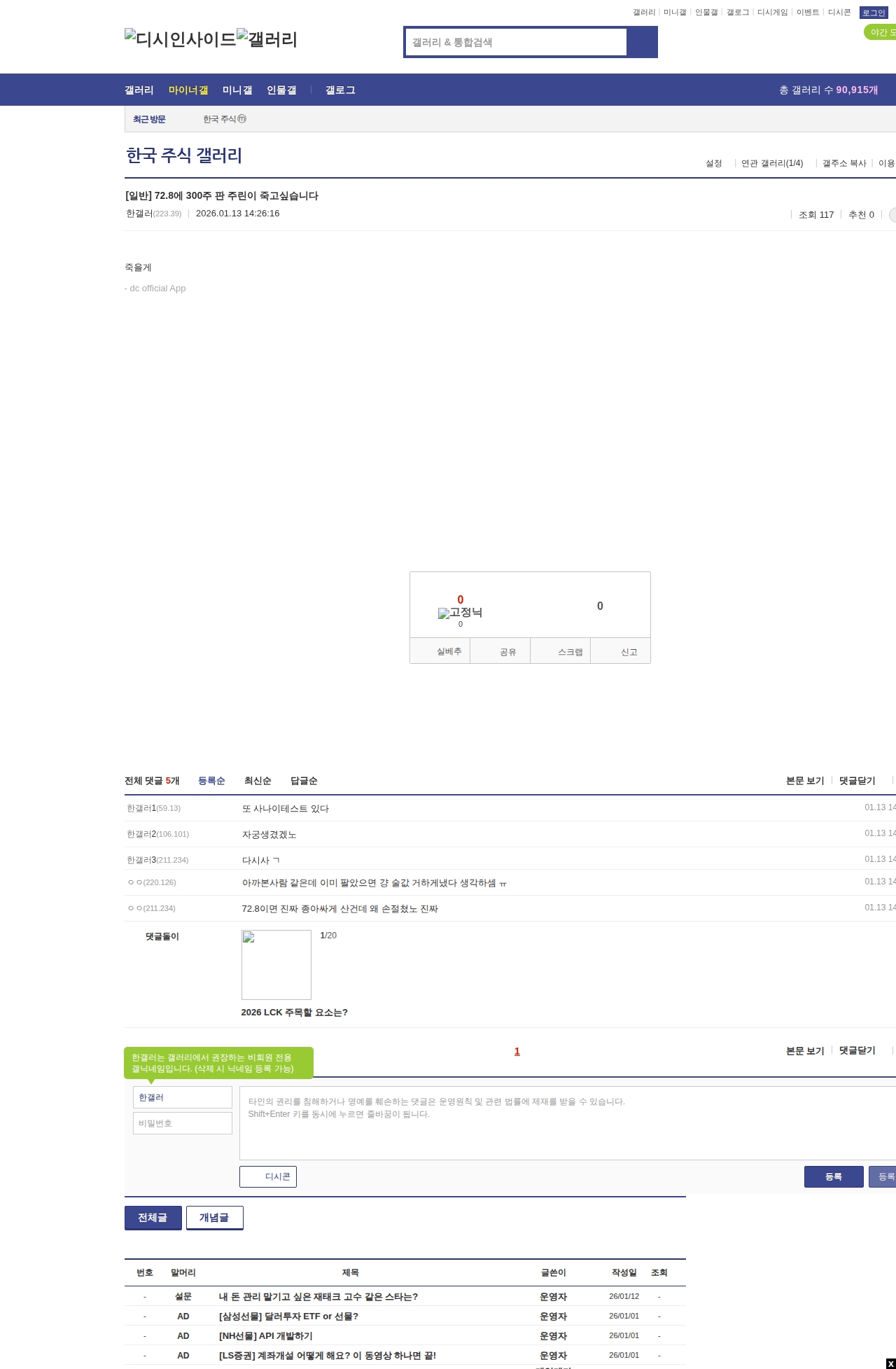This screenshot has width=896, height=1369.
Task: Sort comments by 등록순
Action: coord(211,781)
